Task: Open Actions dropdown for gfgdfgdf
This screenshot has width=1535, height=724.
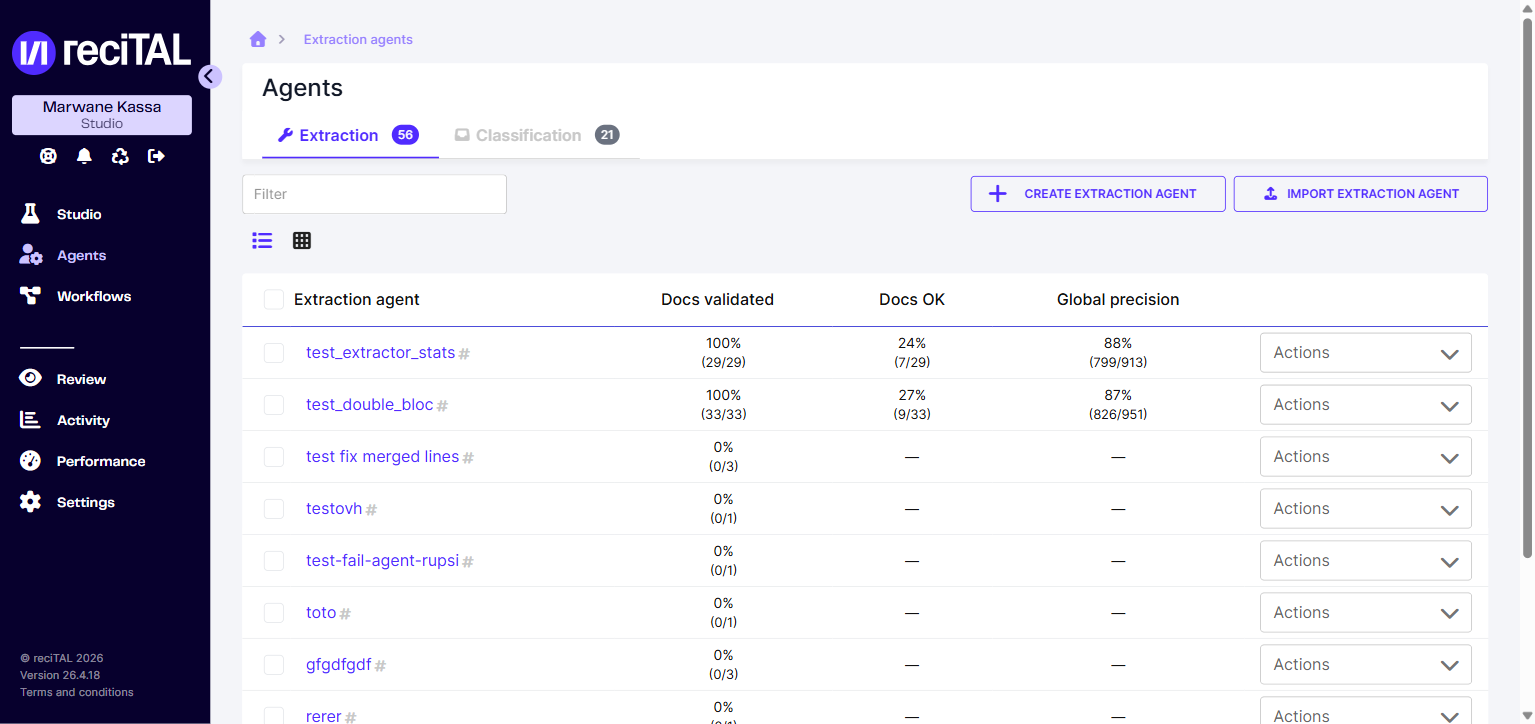Action: pos(1365,665)
